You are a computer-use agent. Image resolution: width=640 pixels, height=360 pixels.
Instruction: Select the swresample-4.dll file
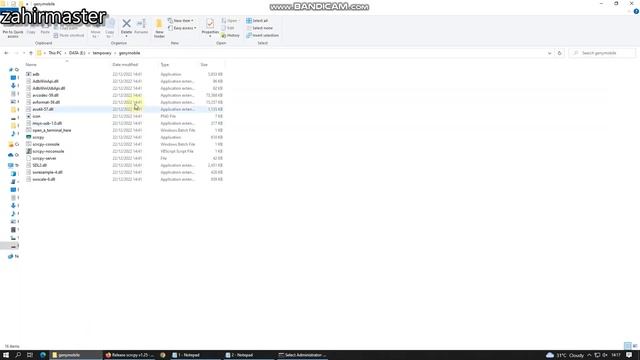tap(47, 172)
